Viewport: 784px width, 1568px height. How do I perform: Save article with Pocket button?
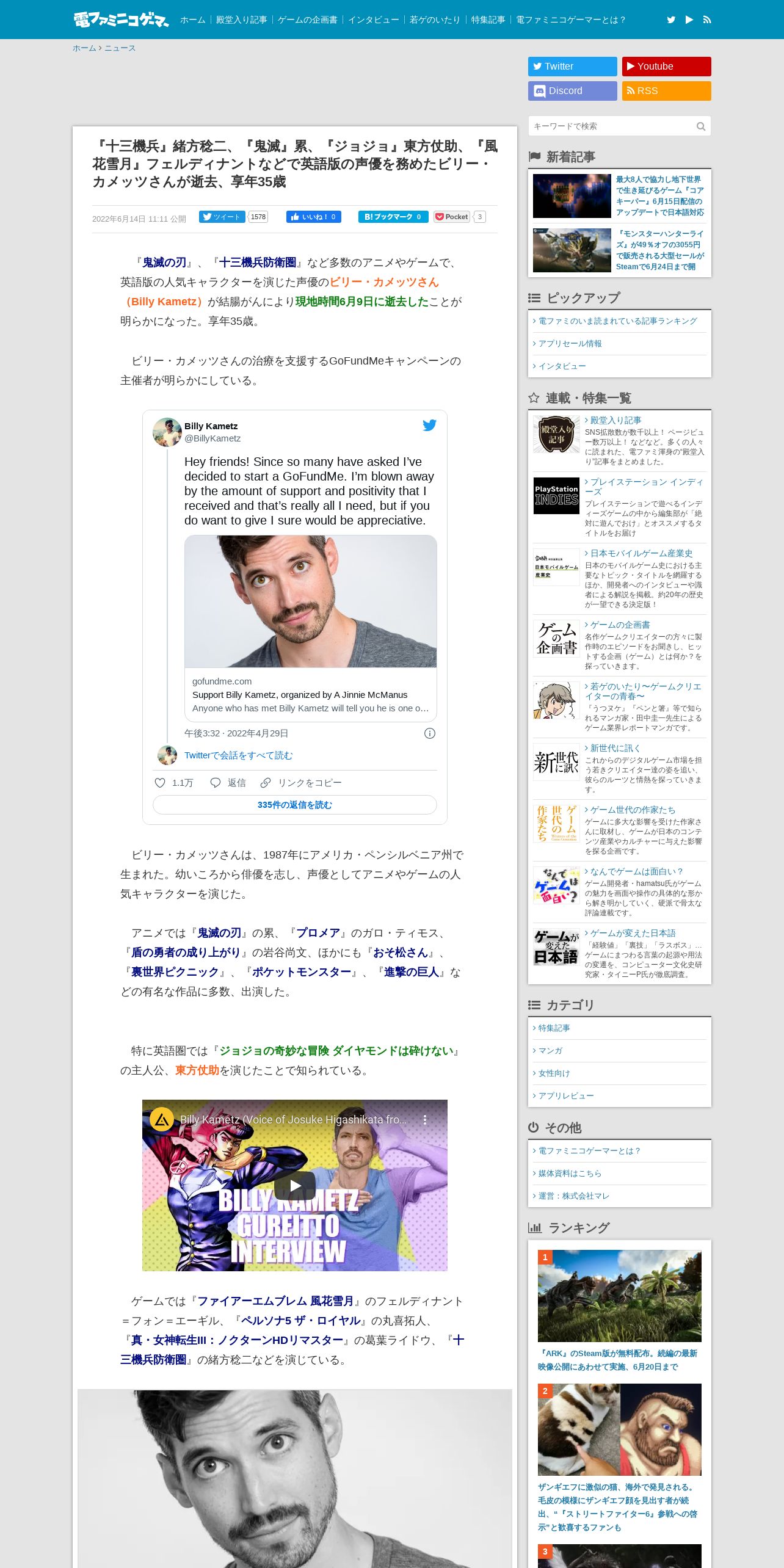(452, 217)
